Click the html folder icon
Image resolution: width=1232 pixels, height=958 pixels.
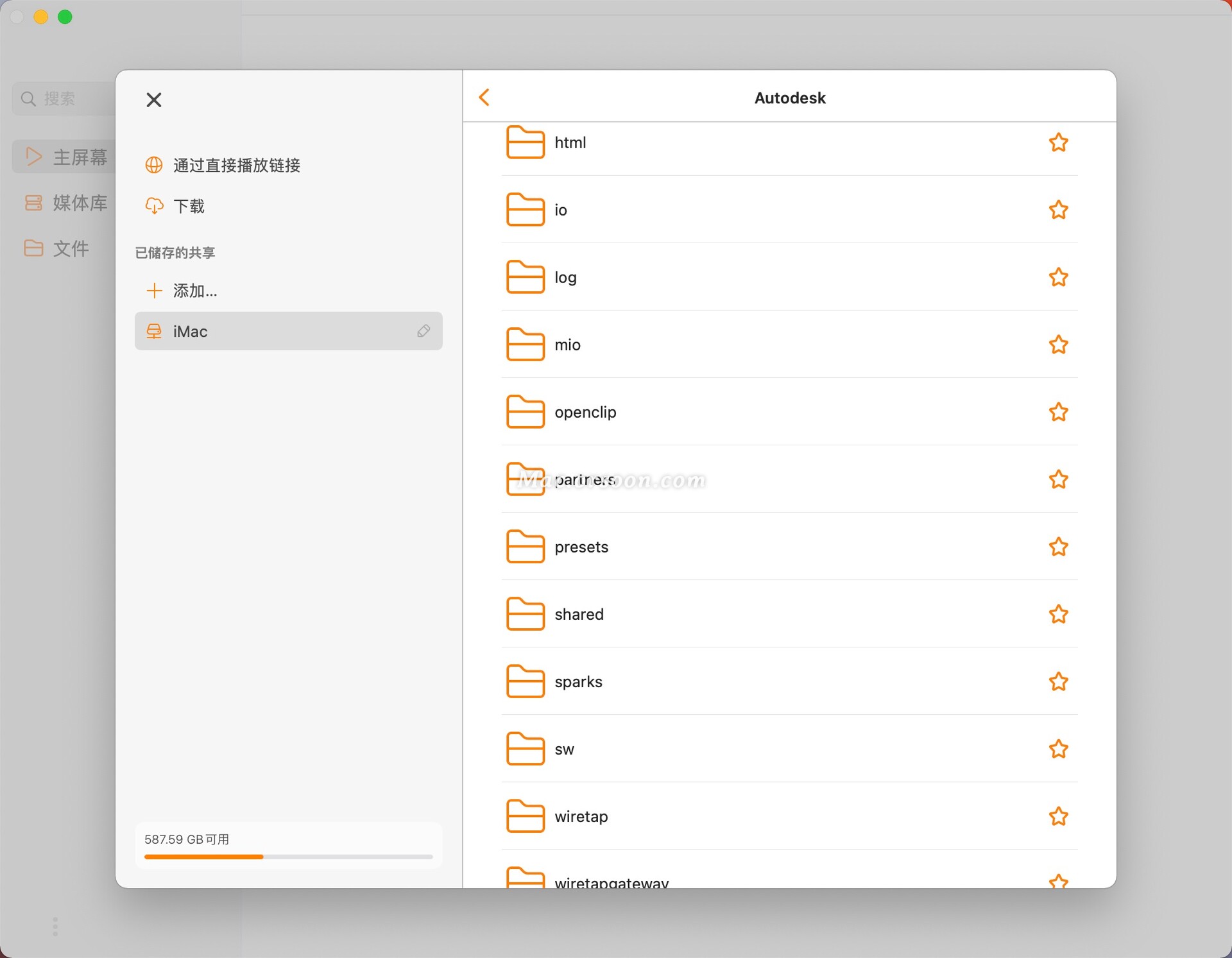pyautogui.click(x=526, y=142)
